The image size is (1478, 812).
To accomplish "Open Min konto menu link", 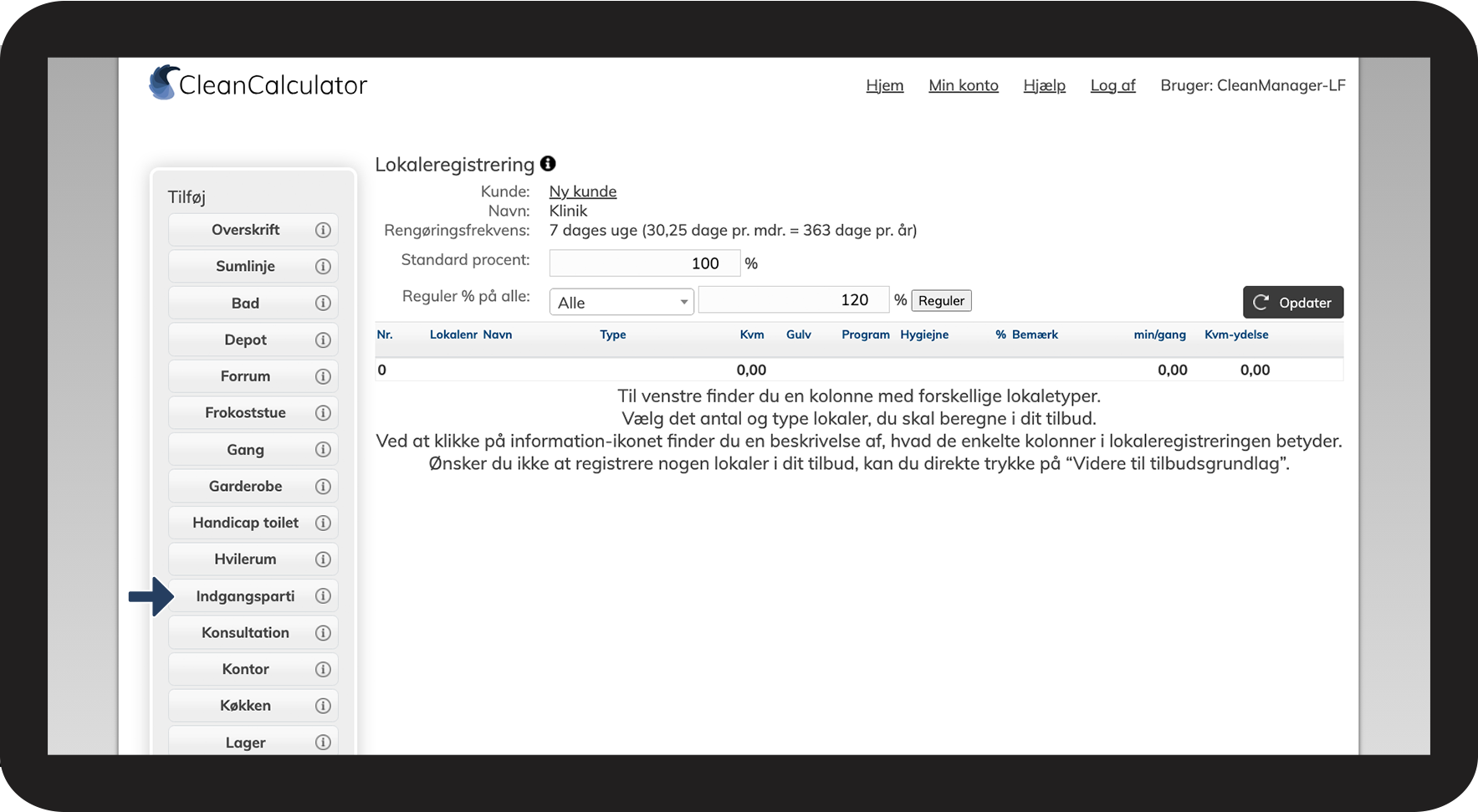I will click(x=964, y=85).
